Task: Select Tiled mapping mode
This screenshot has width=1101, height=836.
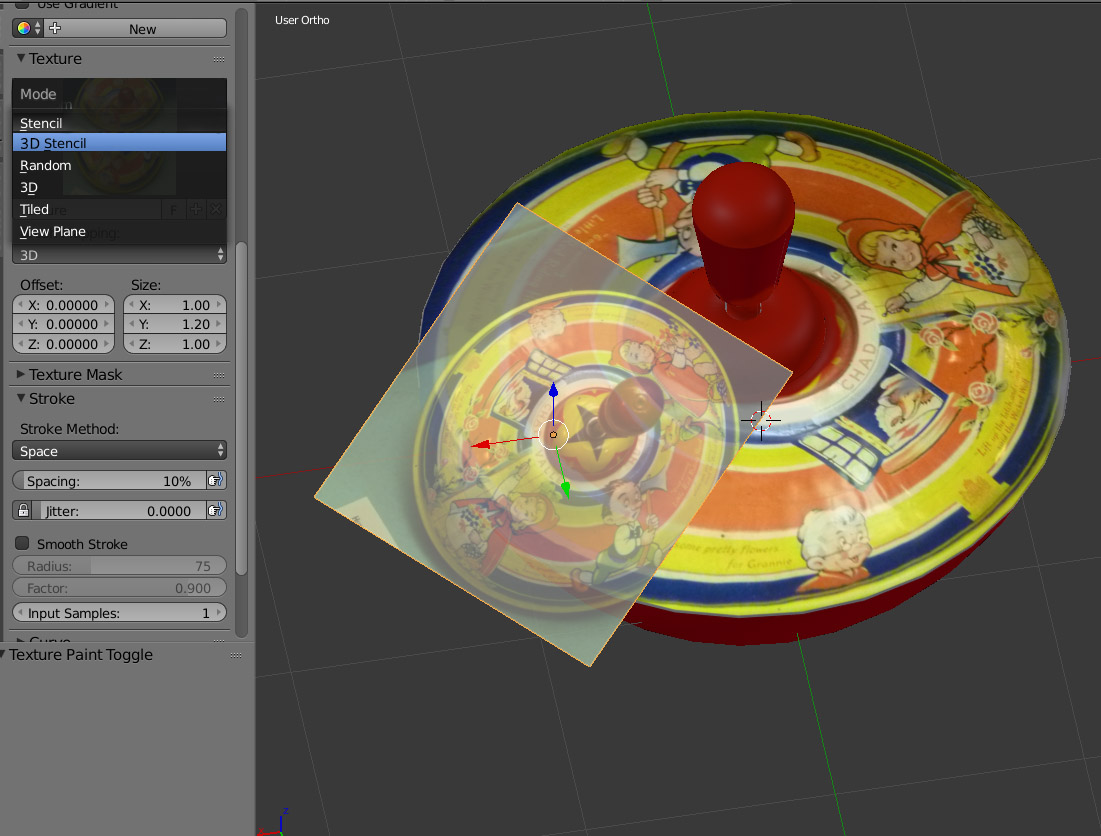Action: [119, 209]
